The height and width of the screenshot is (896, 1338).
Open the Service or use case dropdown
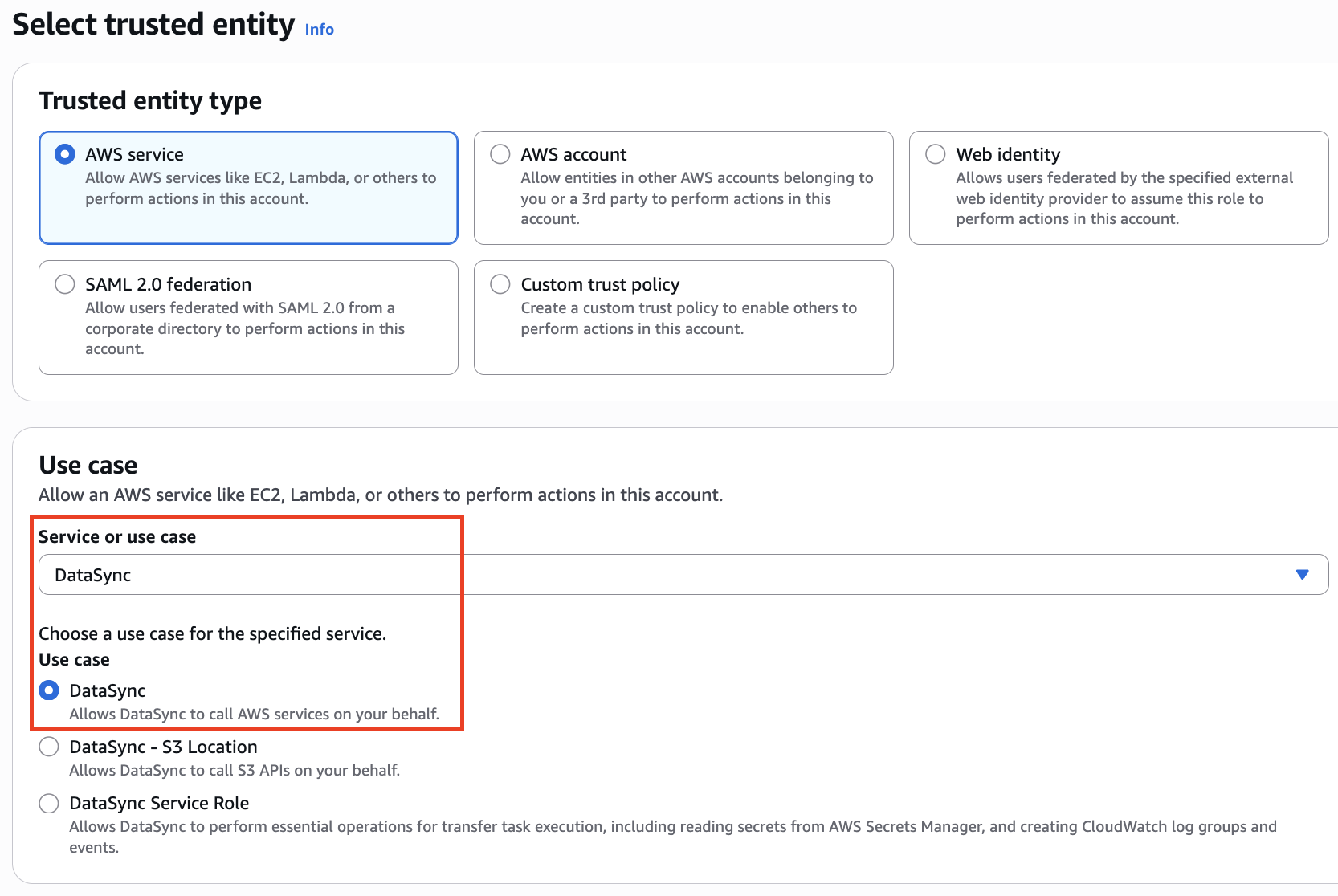[x=683, y=575]
